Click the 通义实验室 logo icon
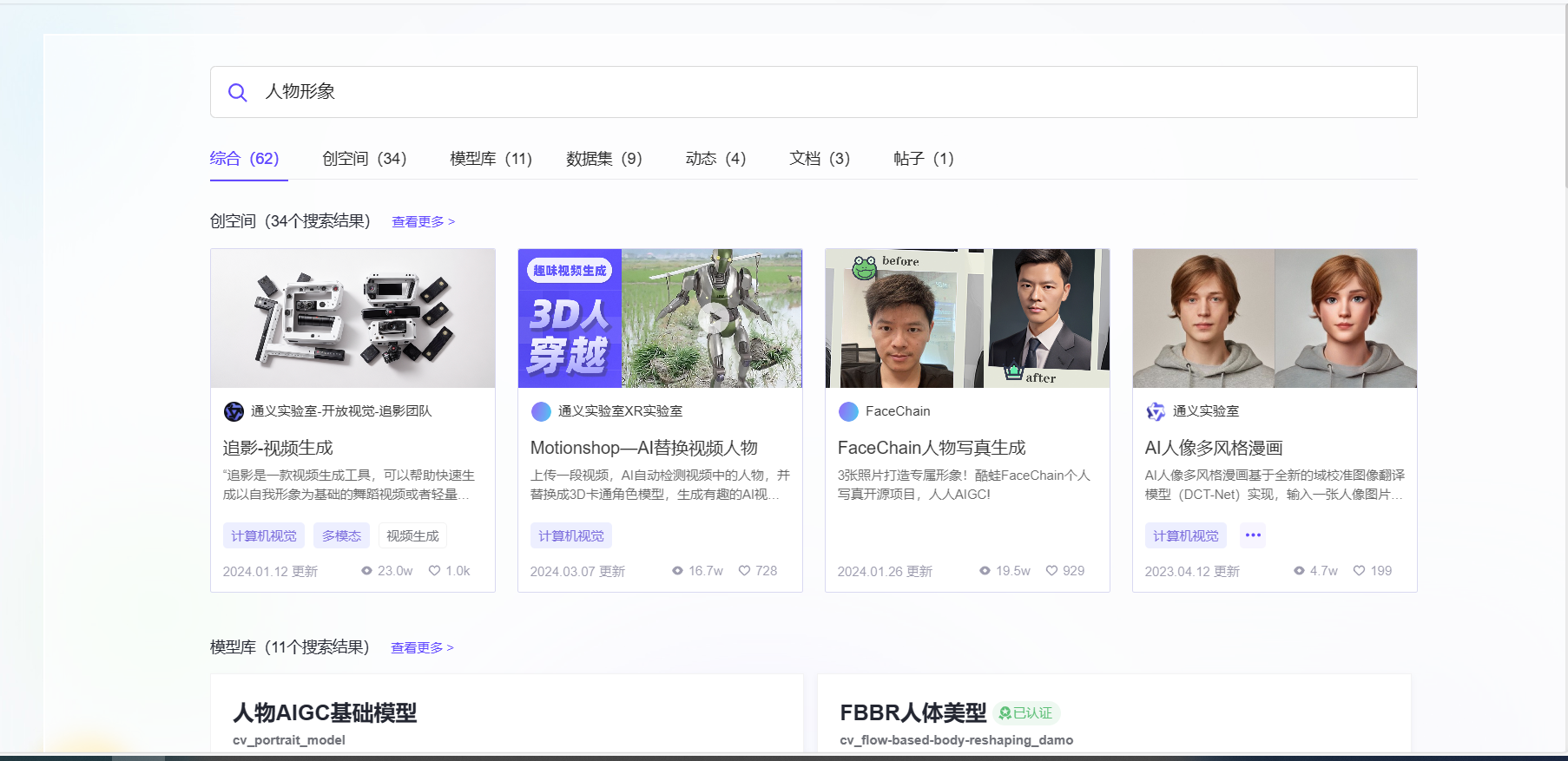The width and height of the screenshot is (1568, 761). (1156, 411)
